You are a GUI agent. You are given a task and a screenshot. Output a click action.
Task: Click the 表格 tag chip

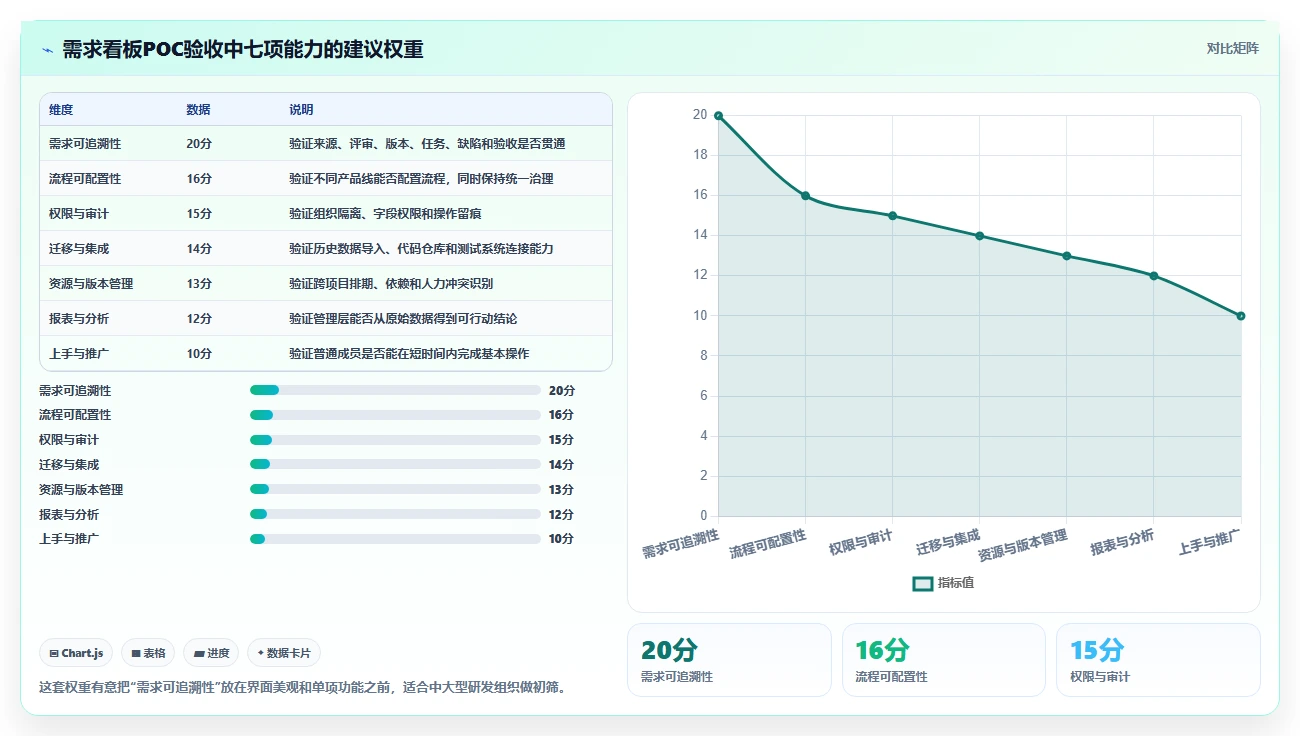point(148,653)
